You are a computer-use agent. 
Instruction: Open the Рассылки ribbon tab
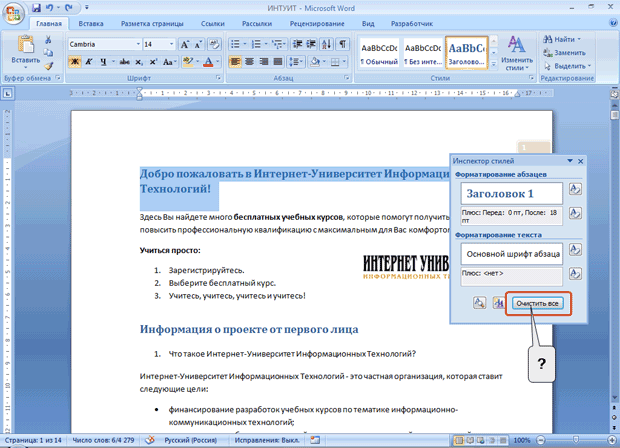(x=257, y=24)
